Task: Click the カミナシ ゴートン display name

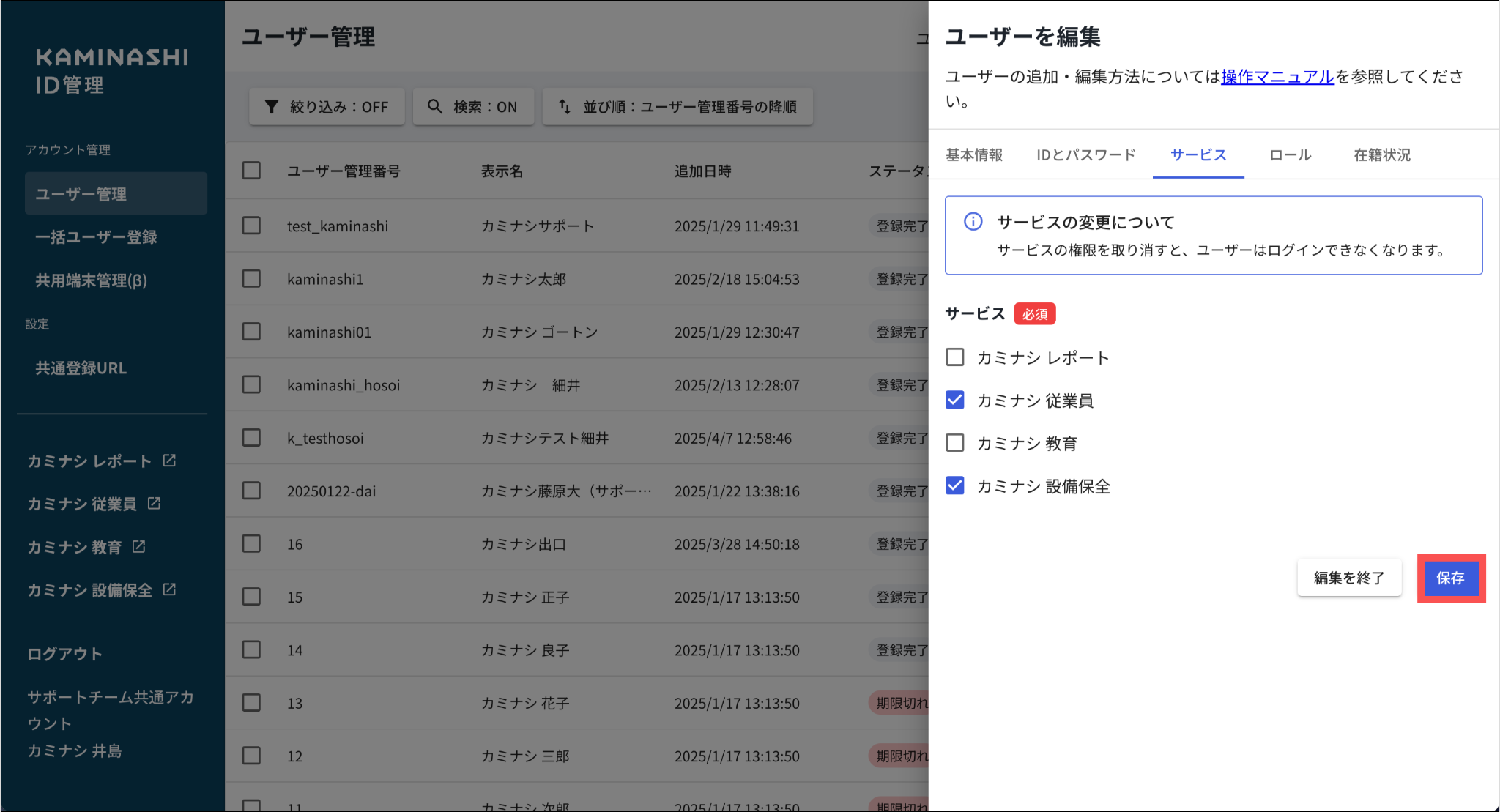Action: pyautogui.click(x=539, y=332)
